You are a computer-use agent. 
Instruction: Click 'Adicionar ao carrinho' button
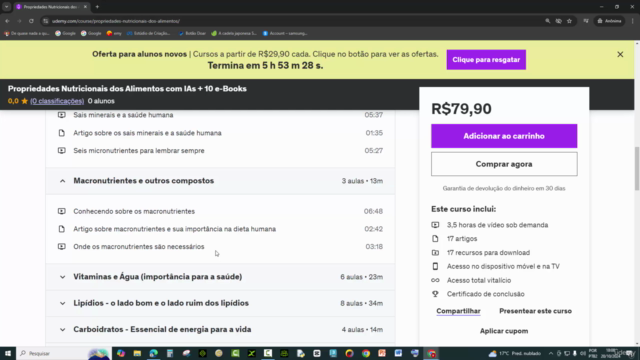point(504,136)
